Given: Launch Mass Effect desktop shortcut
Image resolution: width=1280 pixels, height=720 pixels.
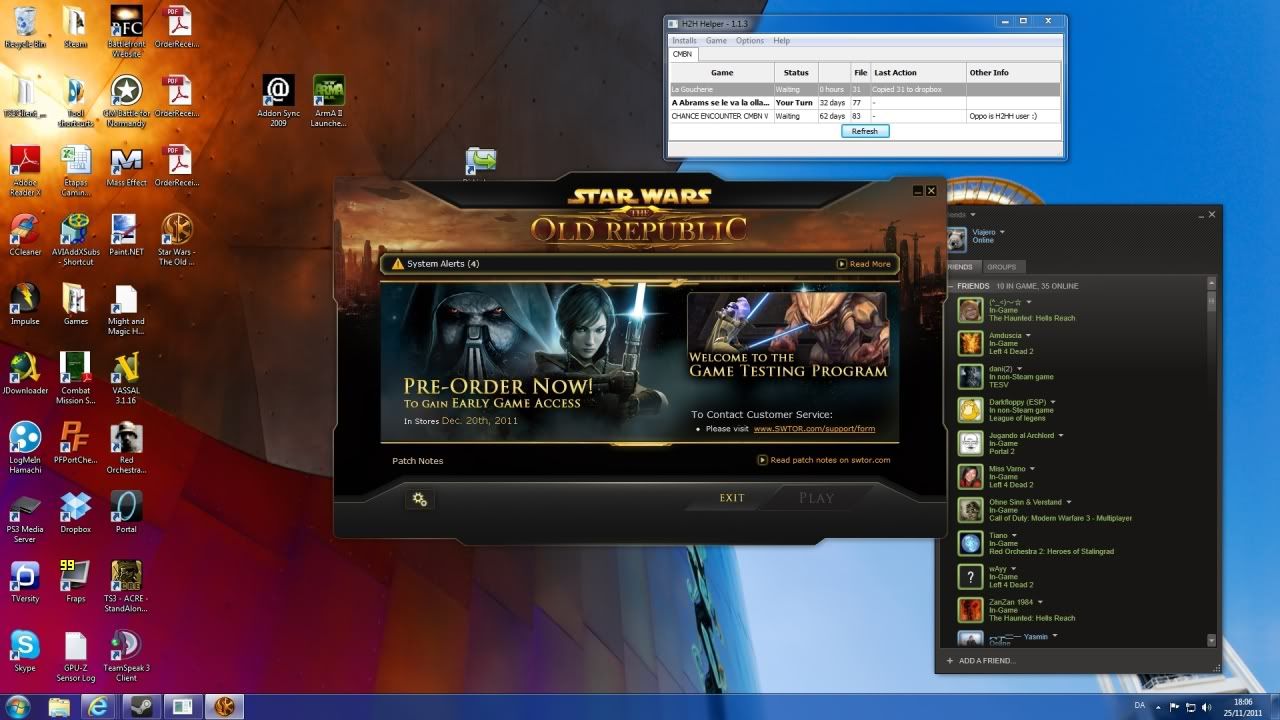Looking at the screenshot, I should (126, 167).
